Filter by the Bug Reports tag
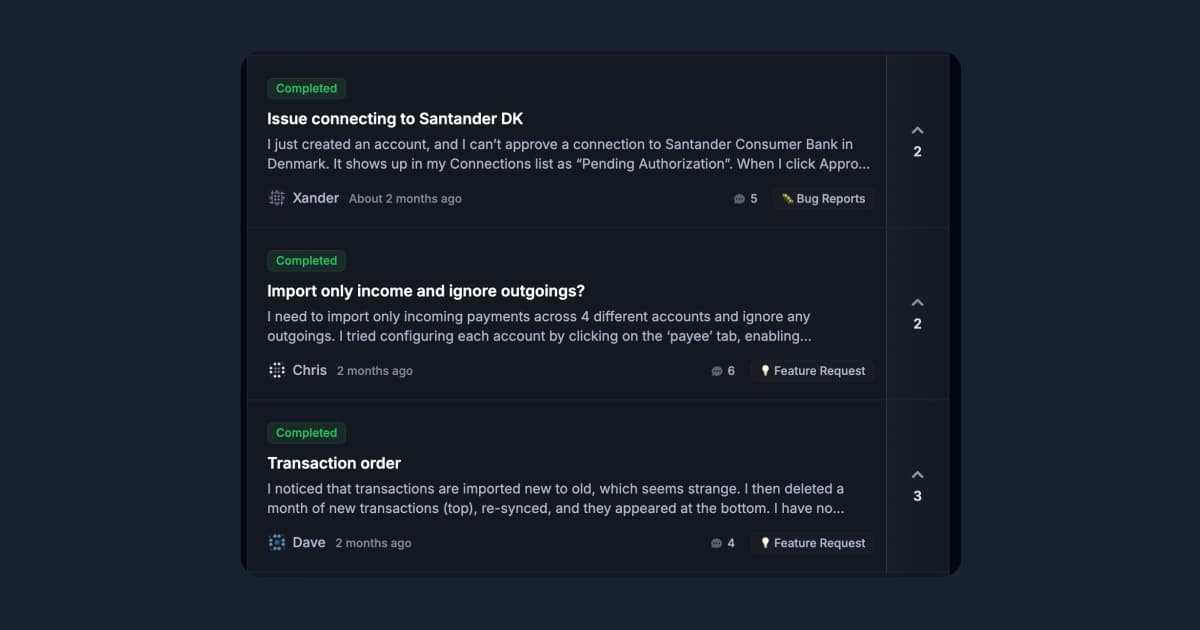This screenshot has height=630, width=1200. coord(823,199)
